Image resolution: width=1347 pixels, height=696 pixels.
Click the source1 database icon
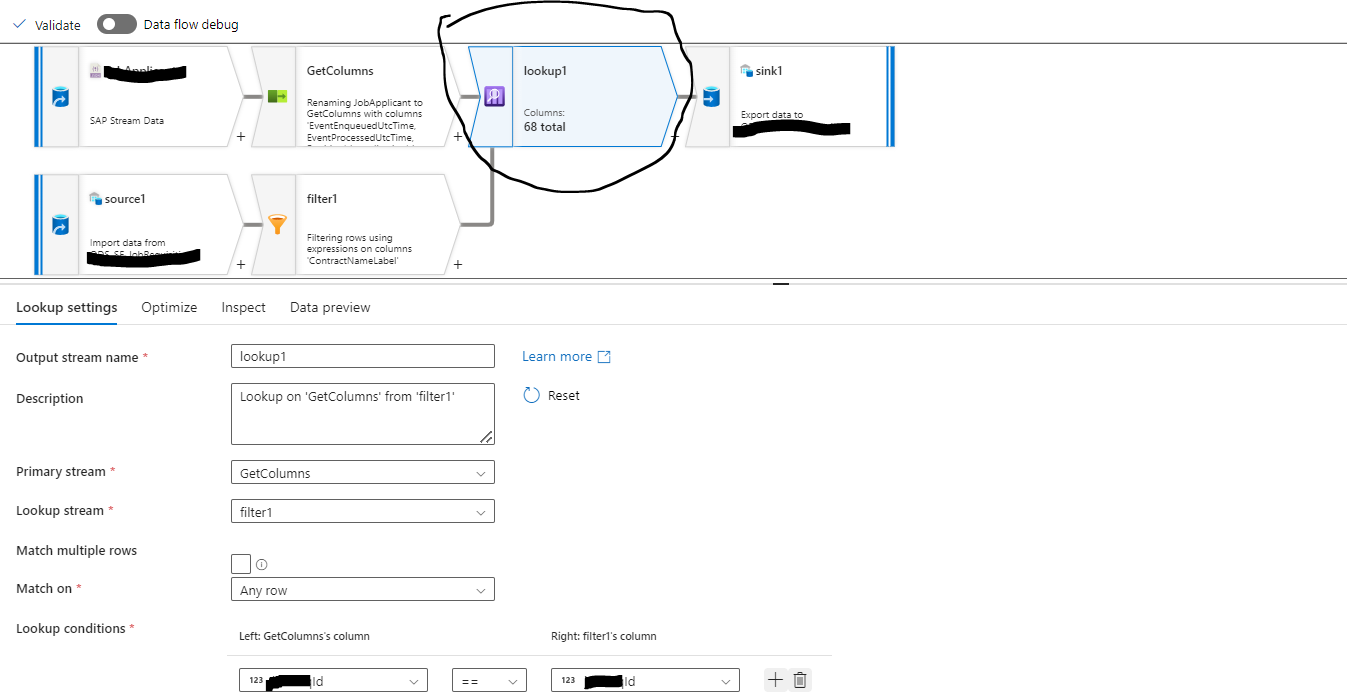click(x=59, y=224)
